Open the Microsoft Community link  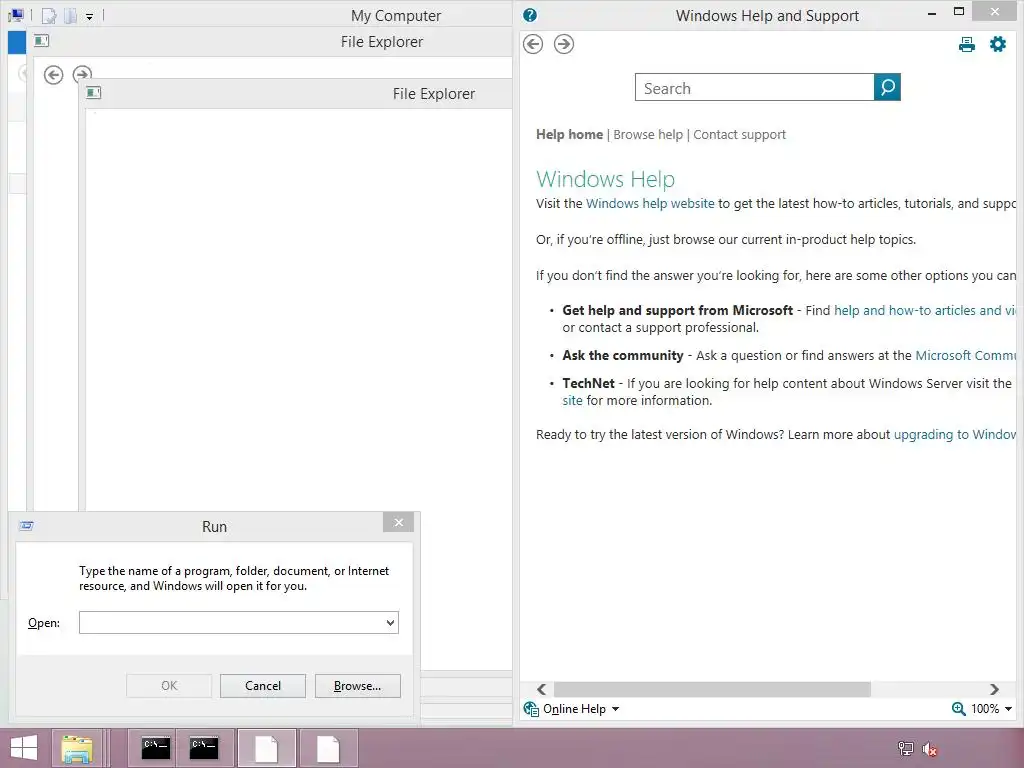966,355
